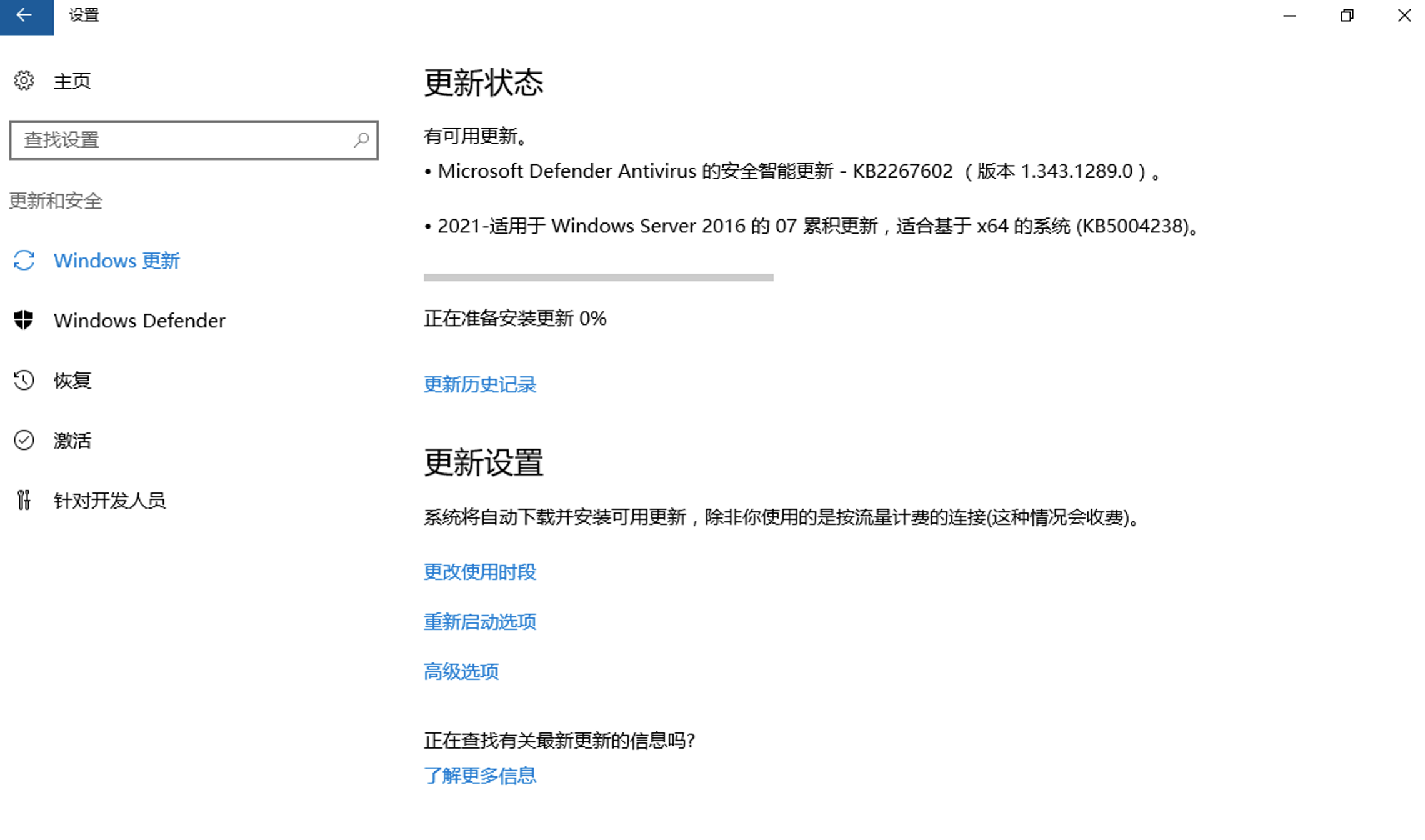The height and width of the screenshot is (840, 1425).
Task: Open the 激活 activation page
Action: (72, 441)
